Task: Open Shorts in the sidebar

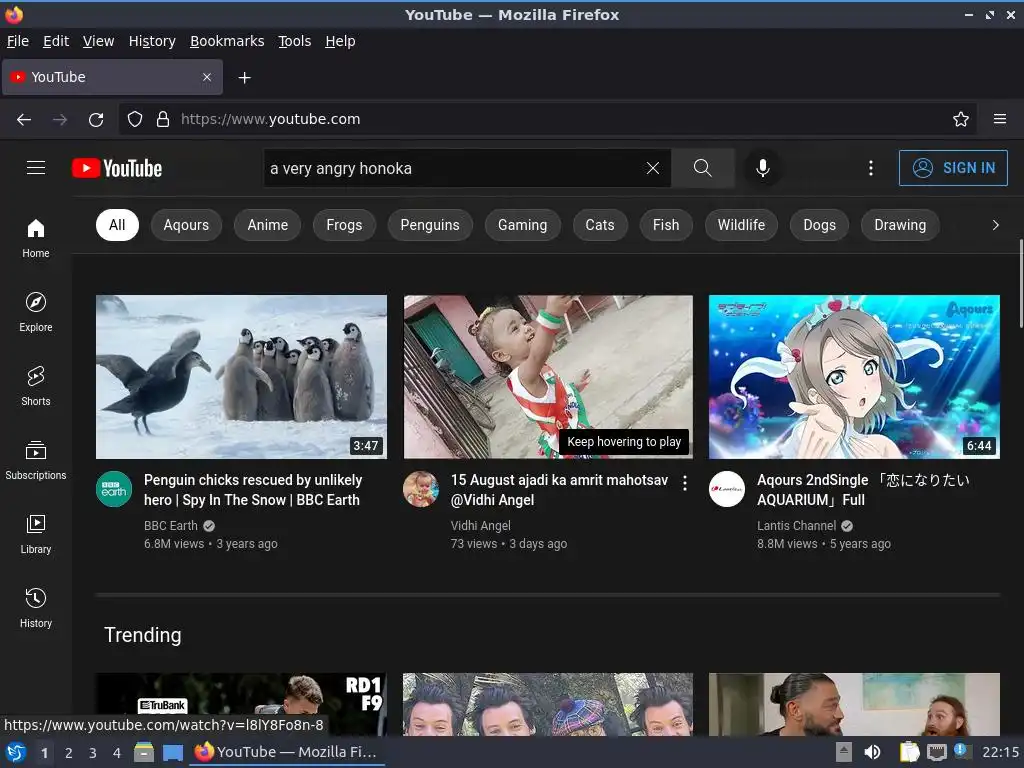Action: pos(36,387)
